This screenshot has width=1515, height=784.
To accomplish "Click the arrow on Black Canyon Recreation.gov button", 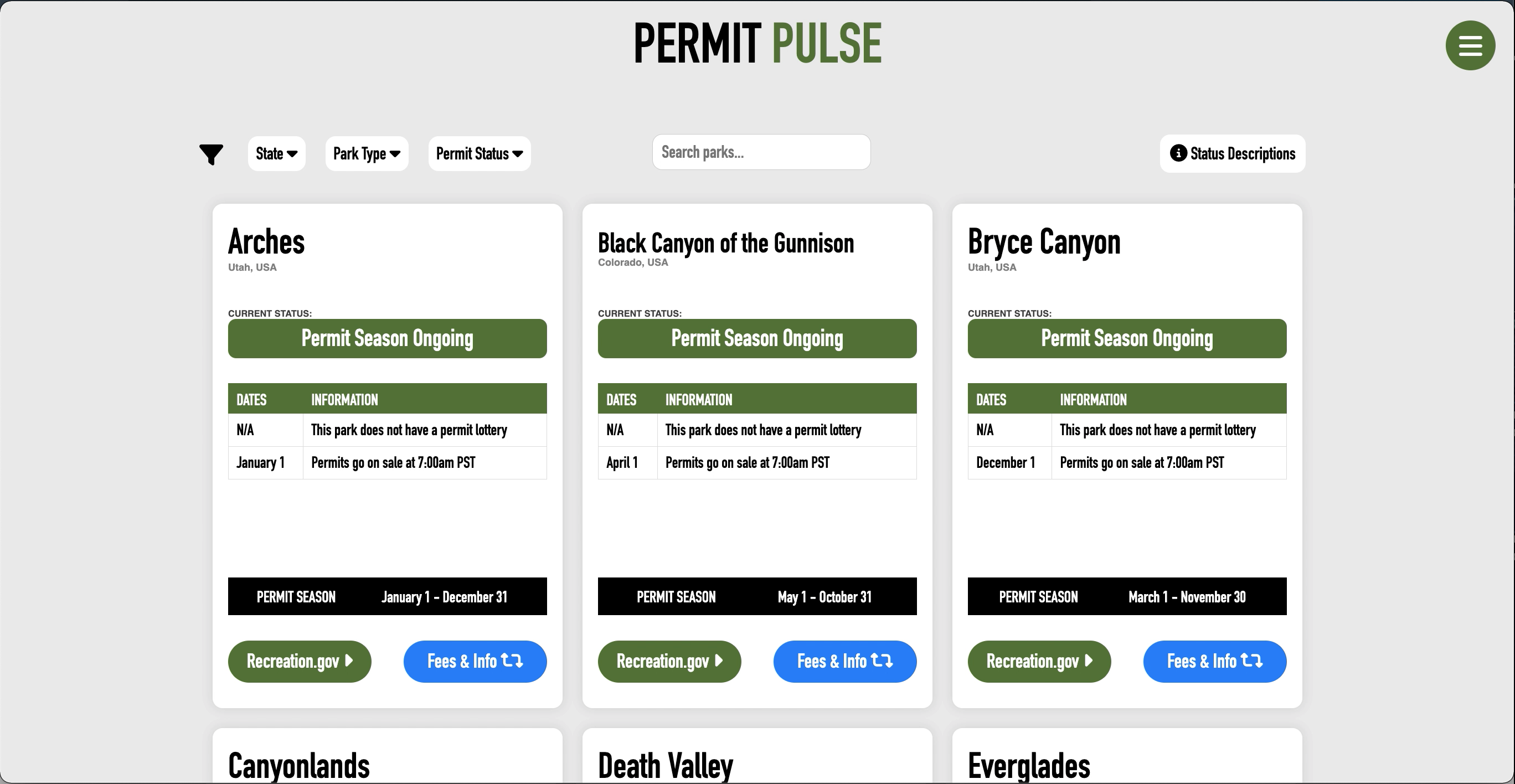I will pyautogui.click(x=719, y=661).
